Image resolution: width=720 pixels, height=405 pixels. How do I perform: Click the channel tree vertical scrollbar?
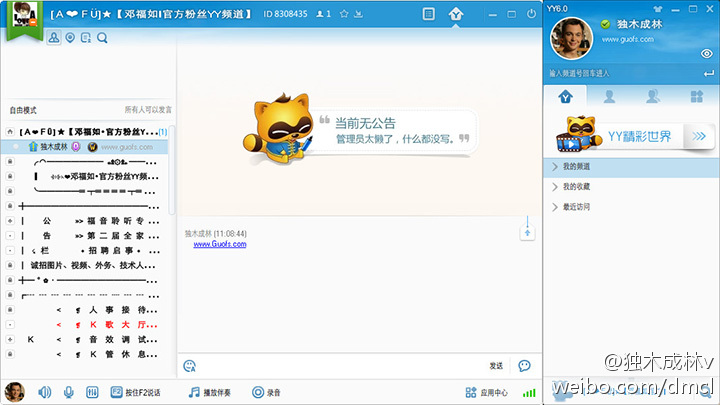point(172,170)
